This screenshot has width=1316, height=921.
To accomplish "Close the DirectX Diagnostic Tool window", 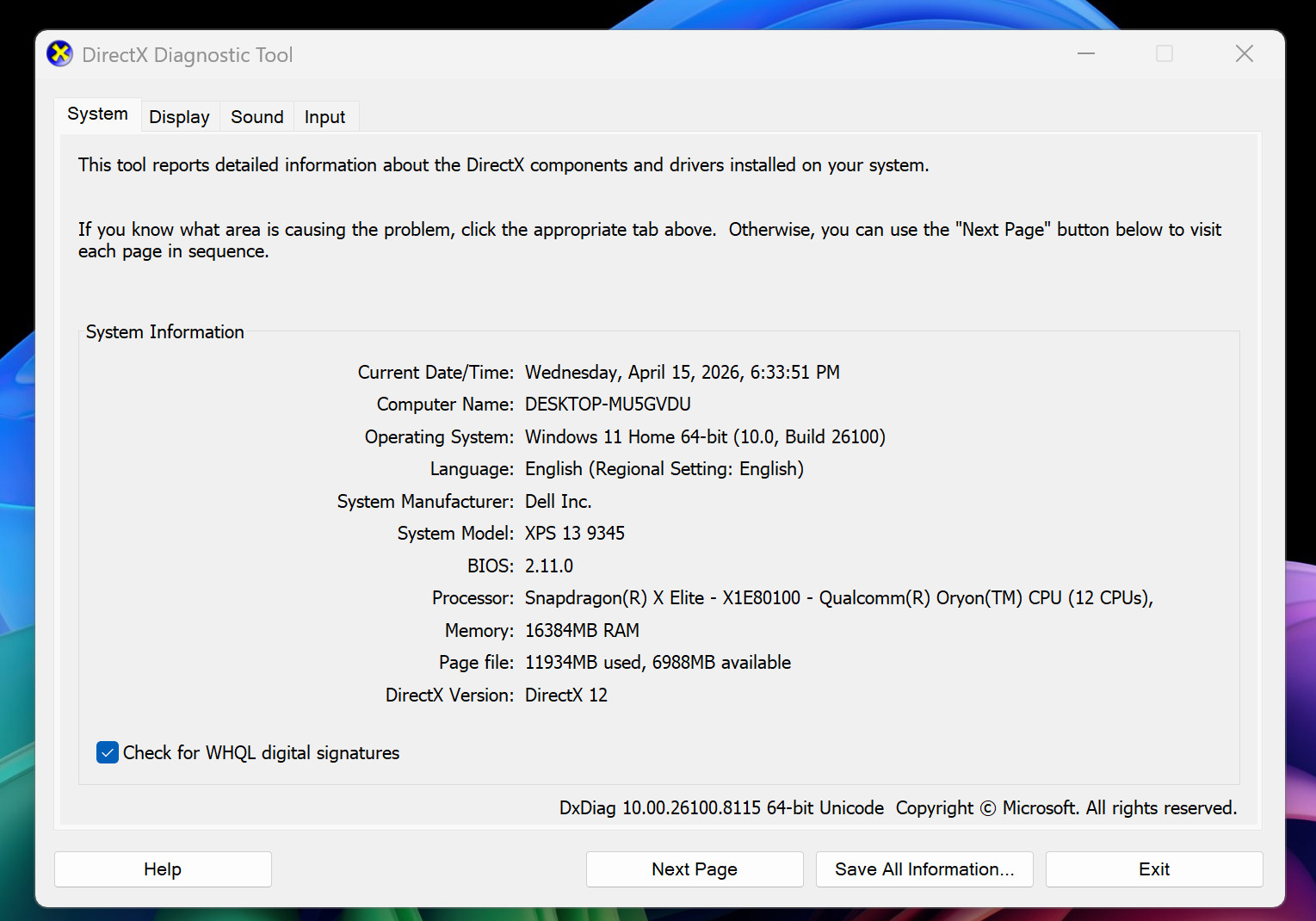I will (1244, 53).
